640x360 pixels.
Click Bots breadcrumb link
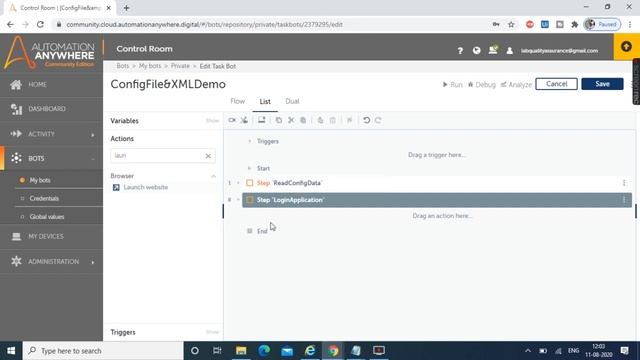point(122,66)
